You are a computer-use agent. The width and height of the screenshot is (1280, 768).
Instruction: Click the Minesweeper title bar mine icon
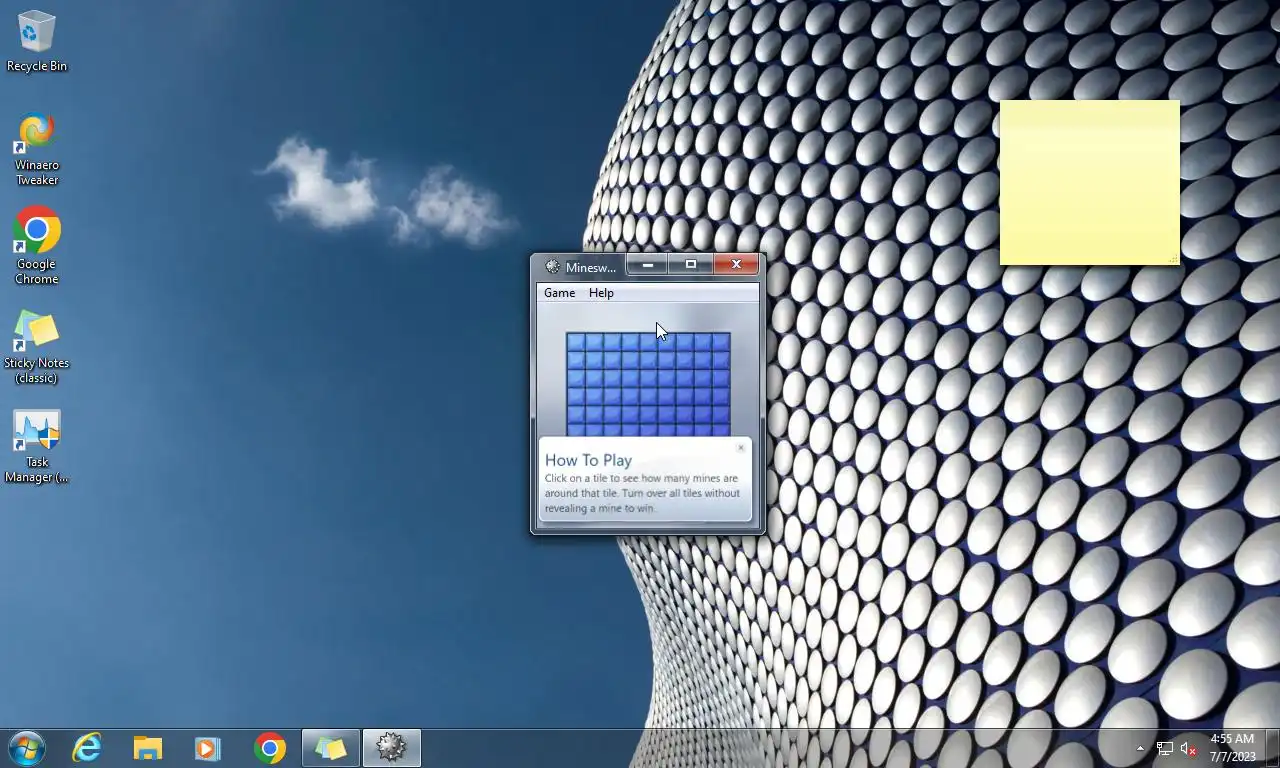552,267
